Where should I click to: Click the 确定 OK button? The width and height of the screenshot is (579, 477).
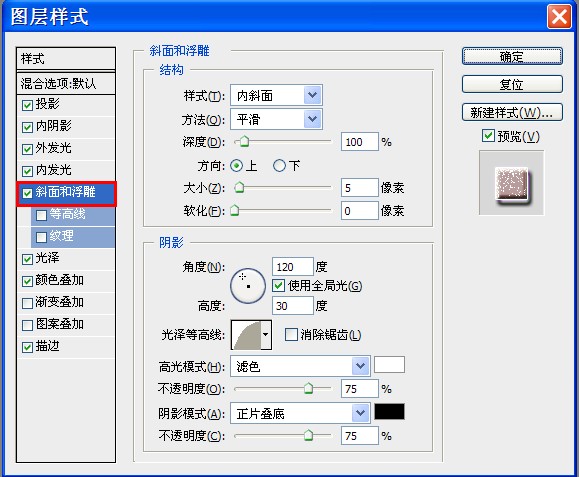pyautogui.click(x=512, y=56)
